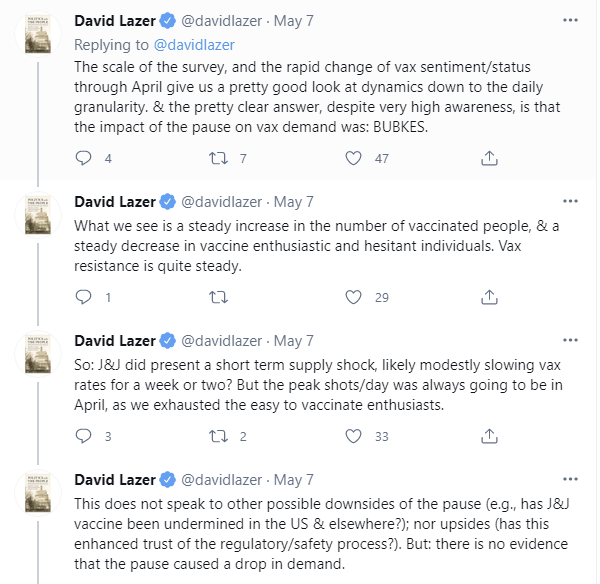Screen dimensions: 600x584
Task: Retweet the J&J supply shock tweet
Action: 217,436
